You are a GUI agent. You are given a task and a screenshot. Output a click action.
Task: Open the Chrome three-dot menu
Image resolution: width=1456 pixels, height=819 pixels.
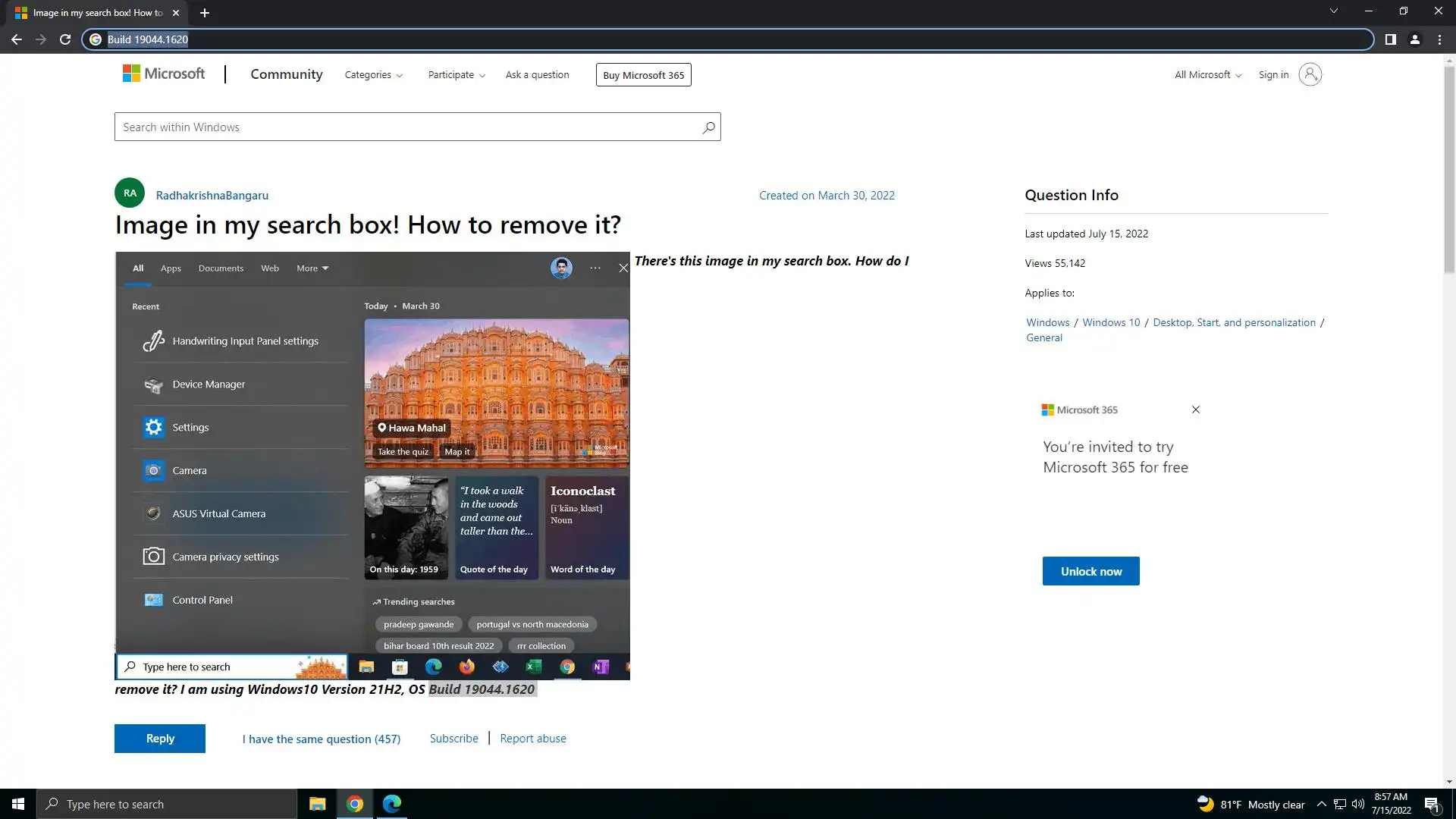coord(1439,39)
